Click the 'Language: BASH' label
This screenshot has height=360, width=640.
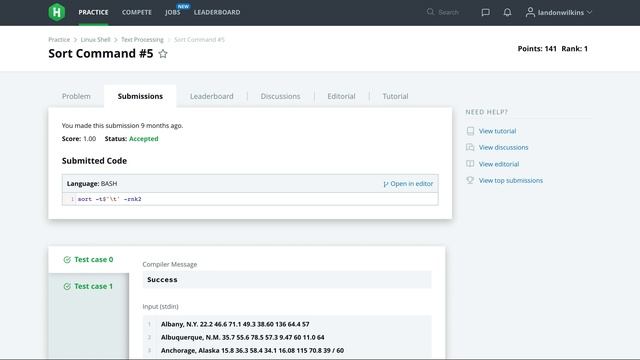(92, 184)
